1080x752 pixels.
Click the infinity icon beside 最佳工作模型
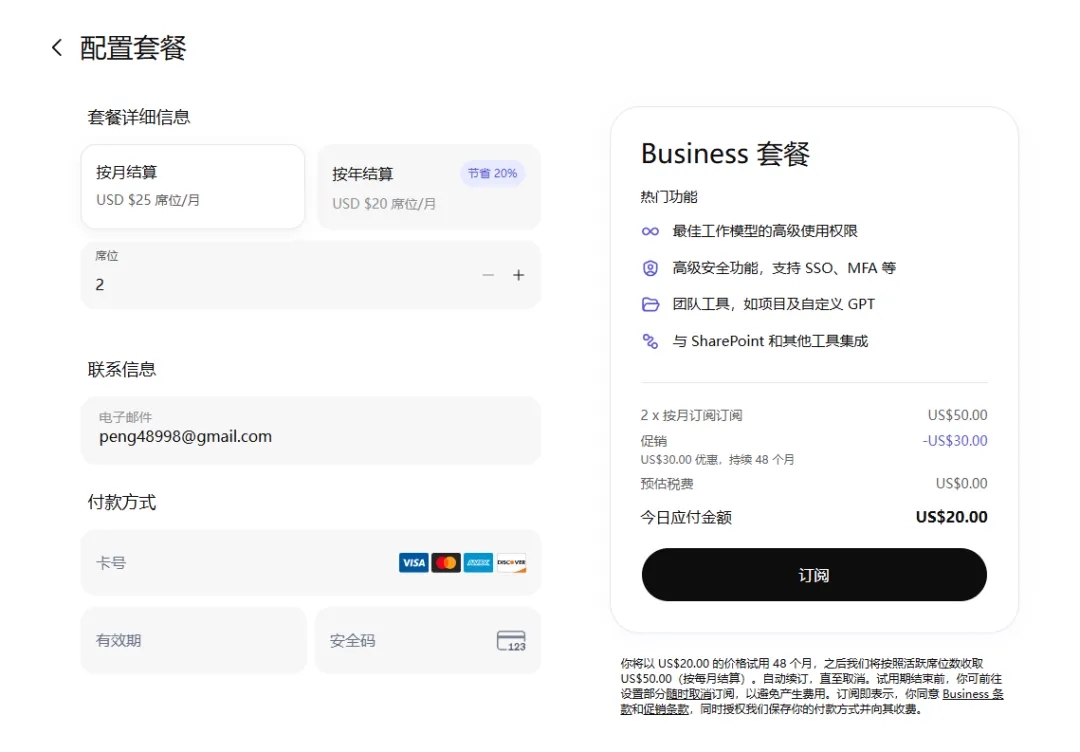650,231
